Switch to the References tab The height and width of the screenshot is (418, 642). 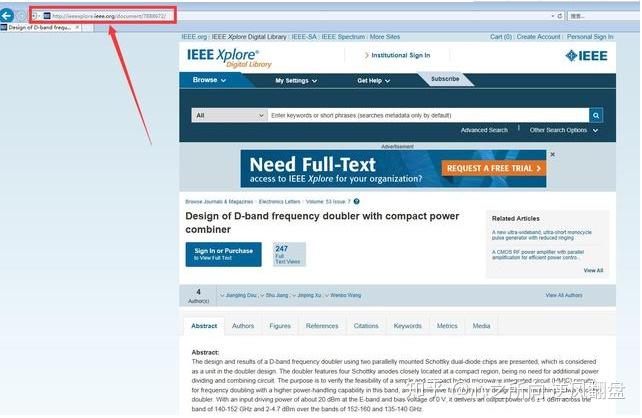click(x=322, y=326)
